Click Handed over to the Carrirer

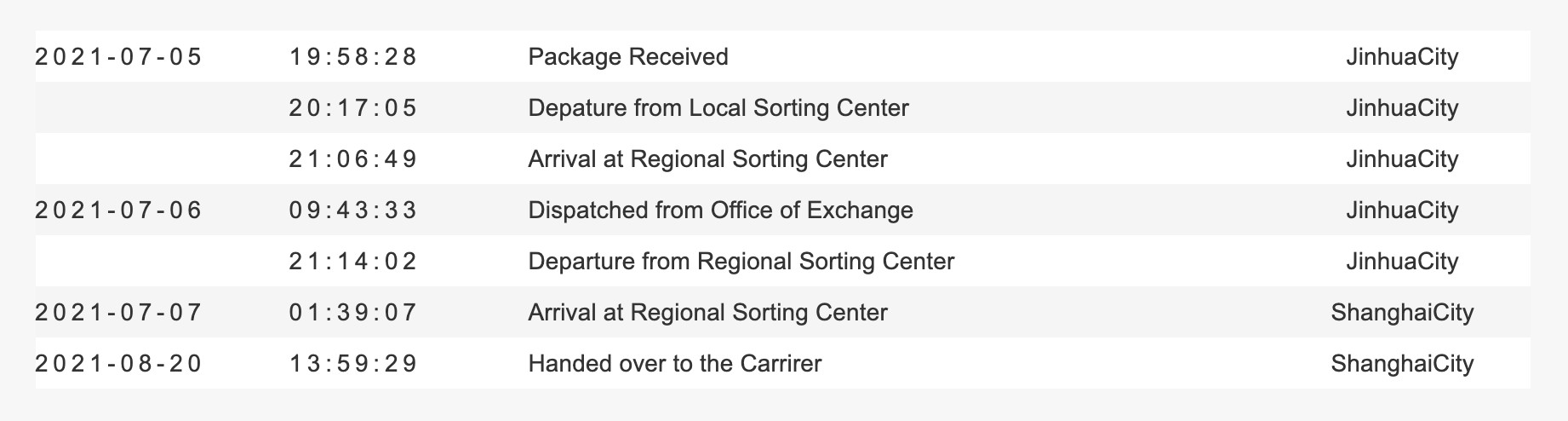(x=675, y=364)
